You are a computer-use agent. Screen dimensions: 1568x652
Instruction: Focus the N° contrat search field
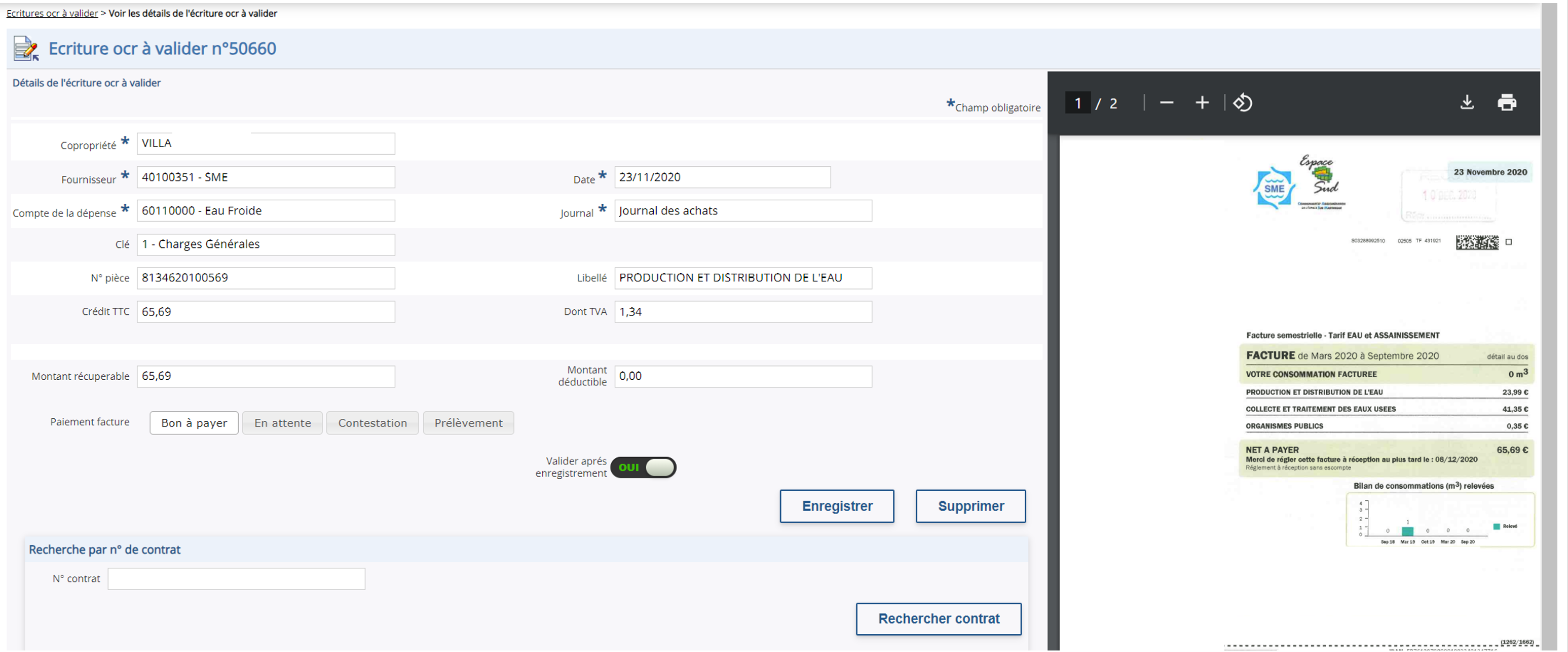point(236,579)
